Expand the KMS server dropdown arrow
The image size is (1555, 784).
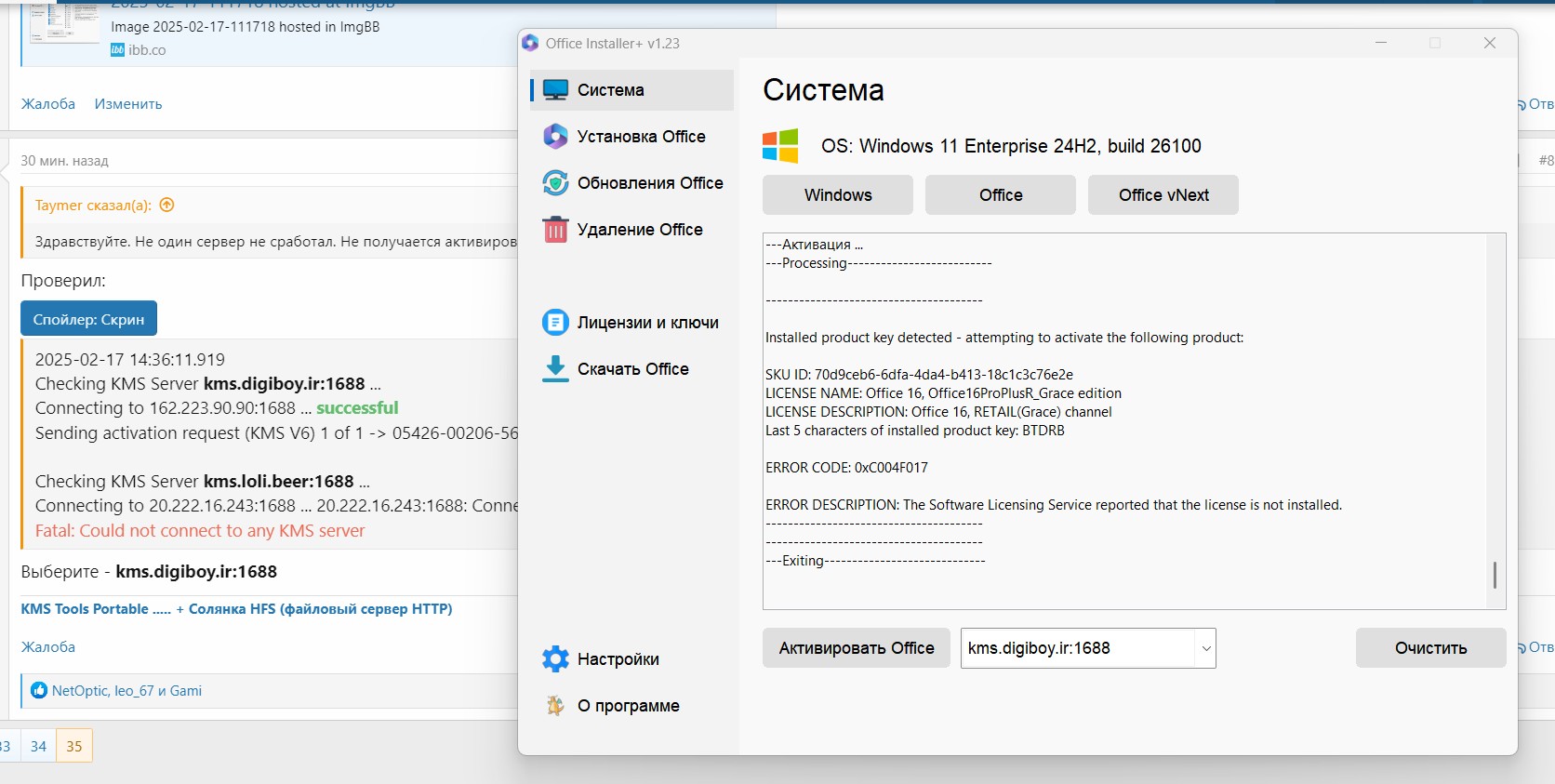point(1205,648)
